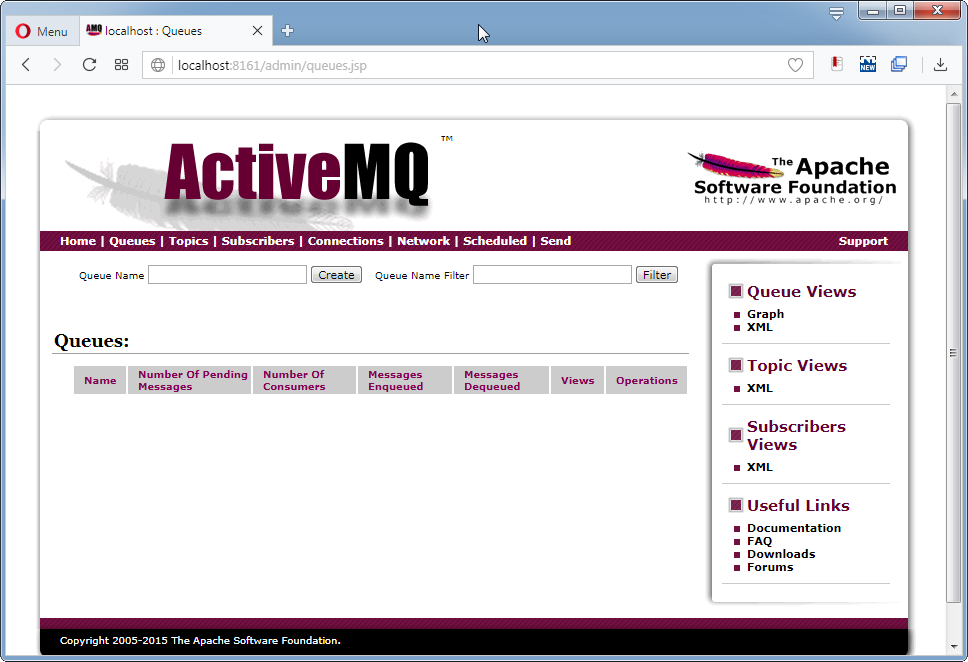Click the Name column header
968x662 pixels.
[100, 380]
